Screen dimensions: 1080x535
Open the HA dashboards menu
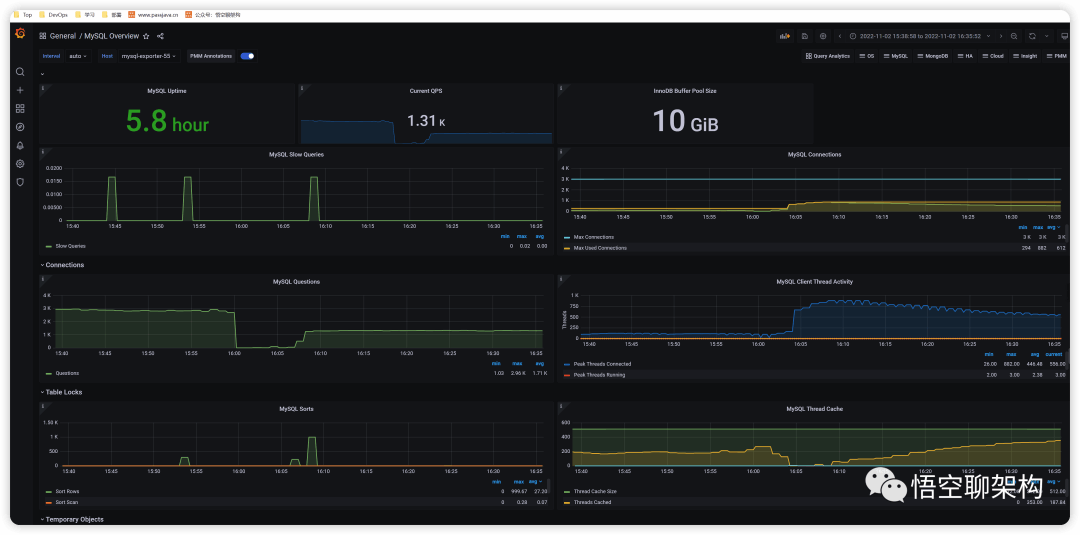(964, 56)
